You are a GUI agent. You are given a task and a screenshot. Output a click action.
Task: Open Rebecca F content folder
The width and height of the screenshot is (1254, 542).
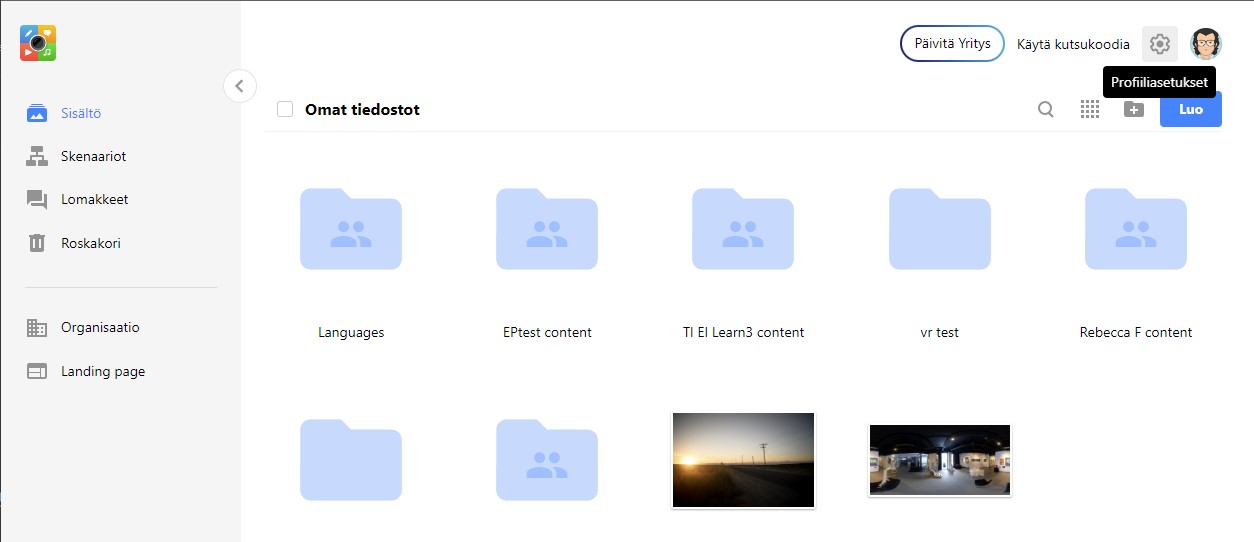click(1136, 228)
